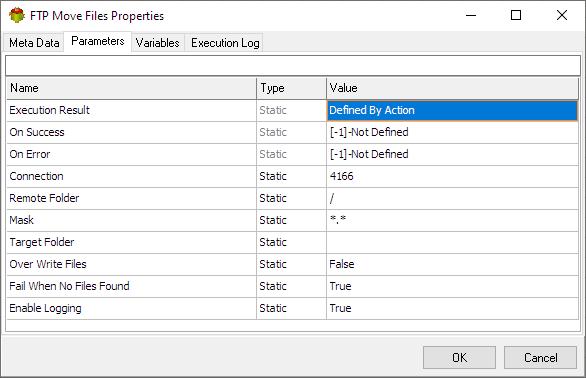The height and width of the screenshot is (378, 586).
Task: Open the Execution Log tab
Action: coord(225,43)
